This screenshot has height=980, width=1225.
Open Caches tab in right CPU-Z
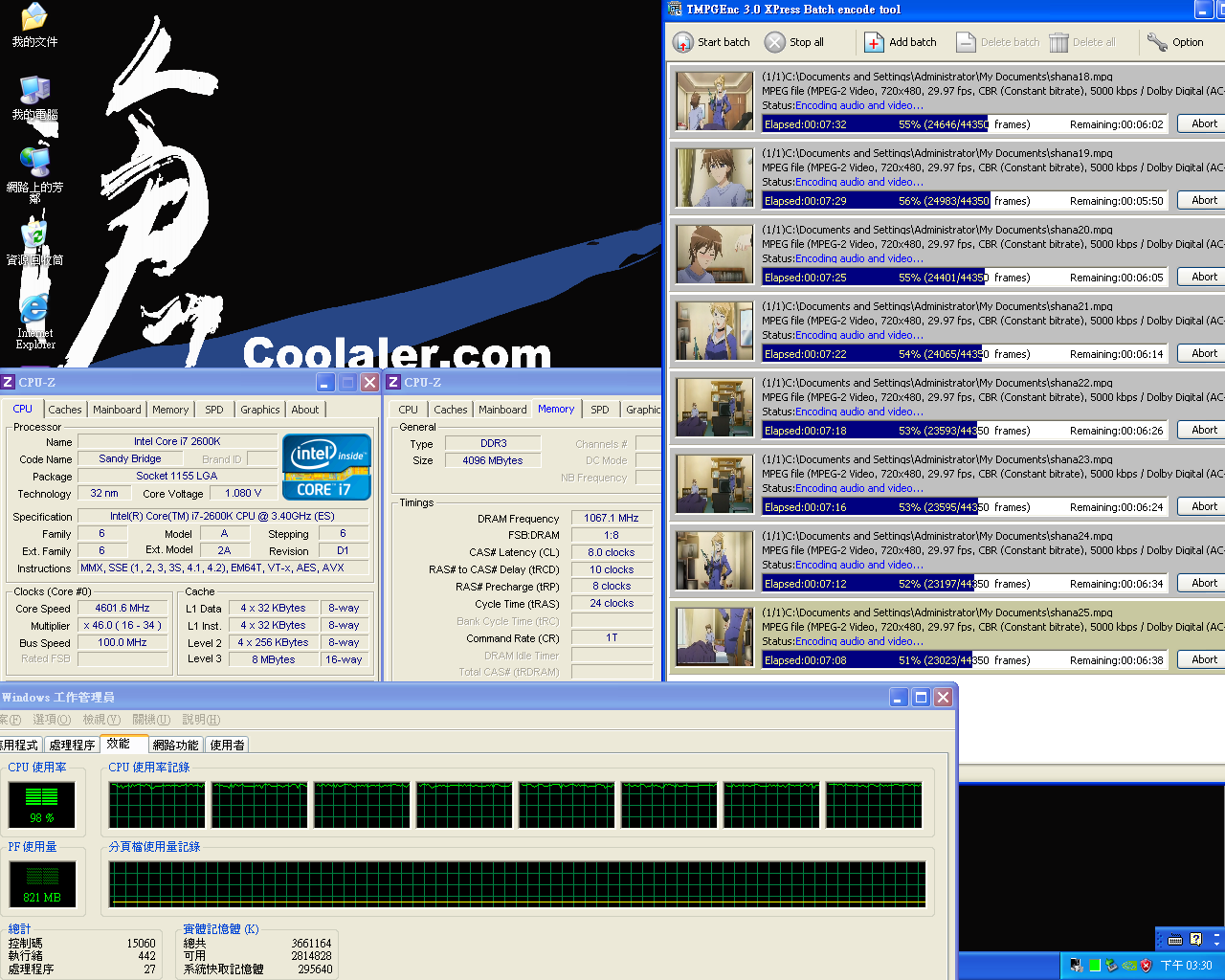[451, 410]
